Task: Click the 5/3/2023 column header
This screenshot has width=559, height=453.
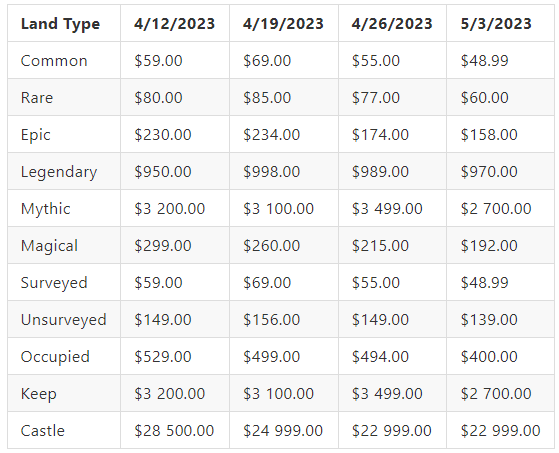Action: coord(496,24)
